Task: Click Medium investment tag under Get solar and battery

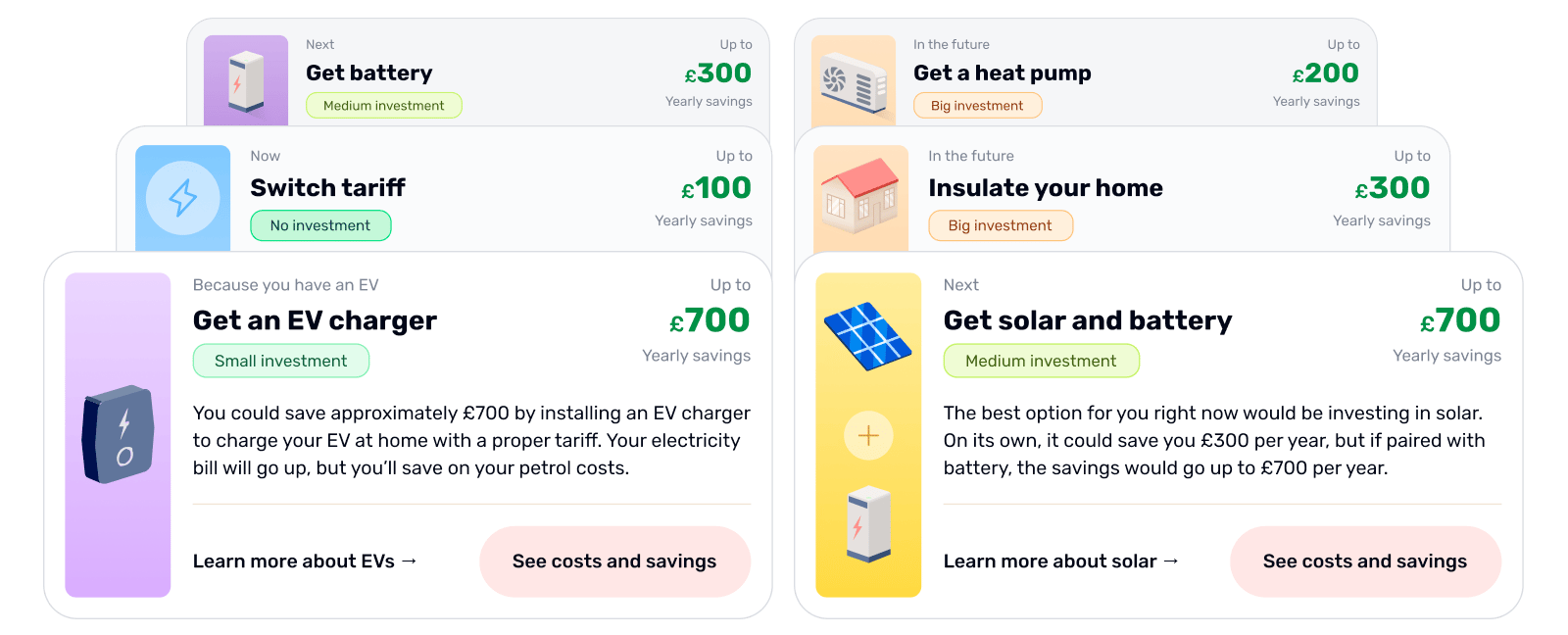Action: point(1041,361)
